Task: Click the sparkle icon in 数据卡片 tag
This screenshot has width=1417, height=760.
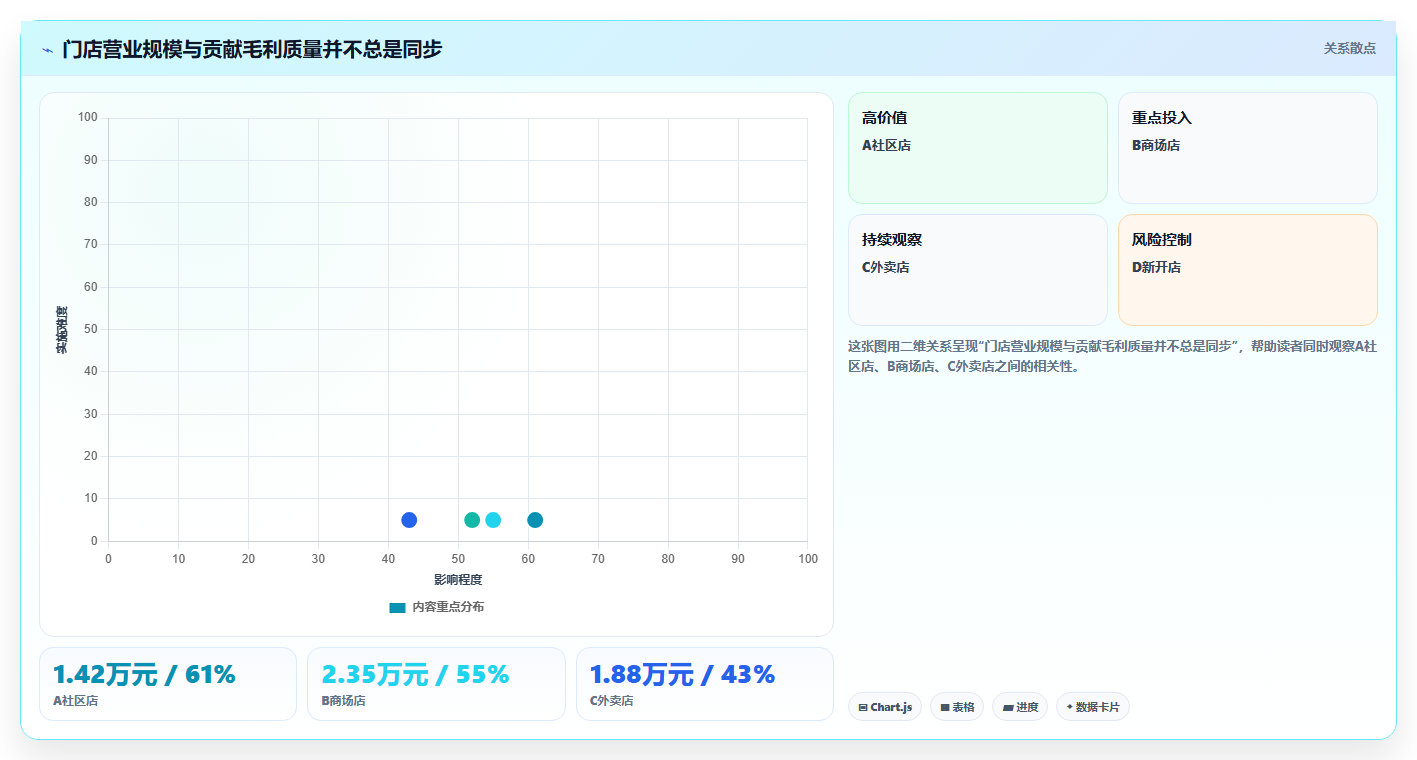Action: (1070, 706)
